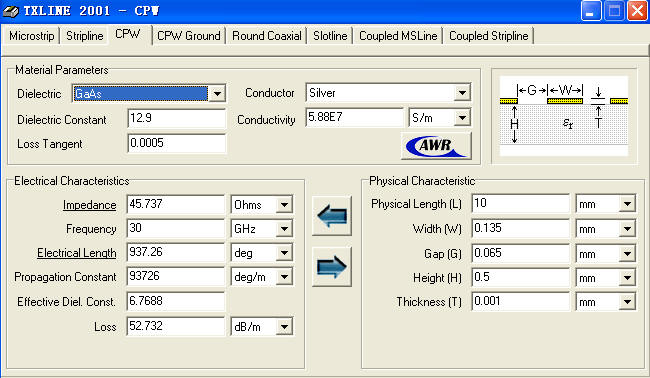Image resolution: width=650 pixels, height=378 pixels.
Task: Click the Propagation Constant field 93726
Action: pos(176,276)
